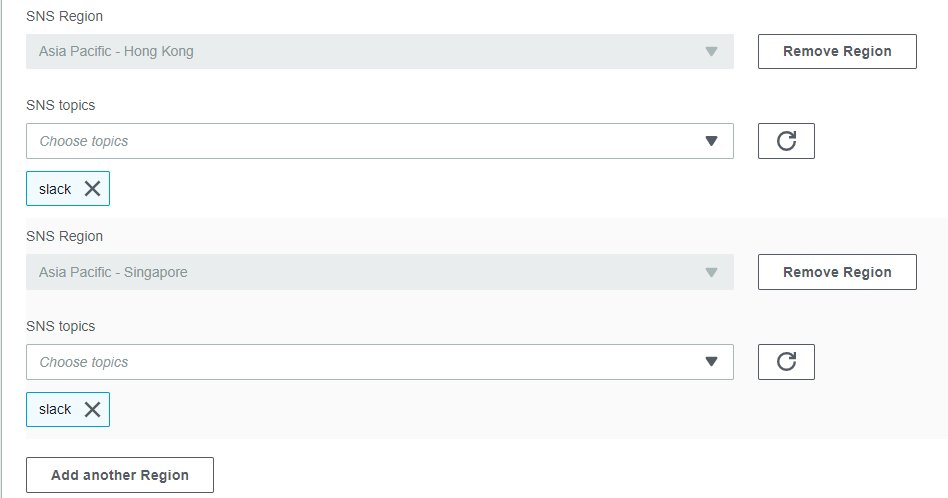The height and width of the screenshot is (498, 948).
Task: Click Choose topics field for Singapore
Action: [x=380, y=362]
